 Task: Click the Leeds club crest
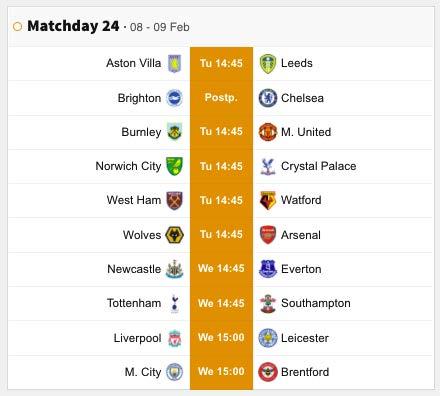268,64
